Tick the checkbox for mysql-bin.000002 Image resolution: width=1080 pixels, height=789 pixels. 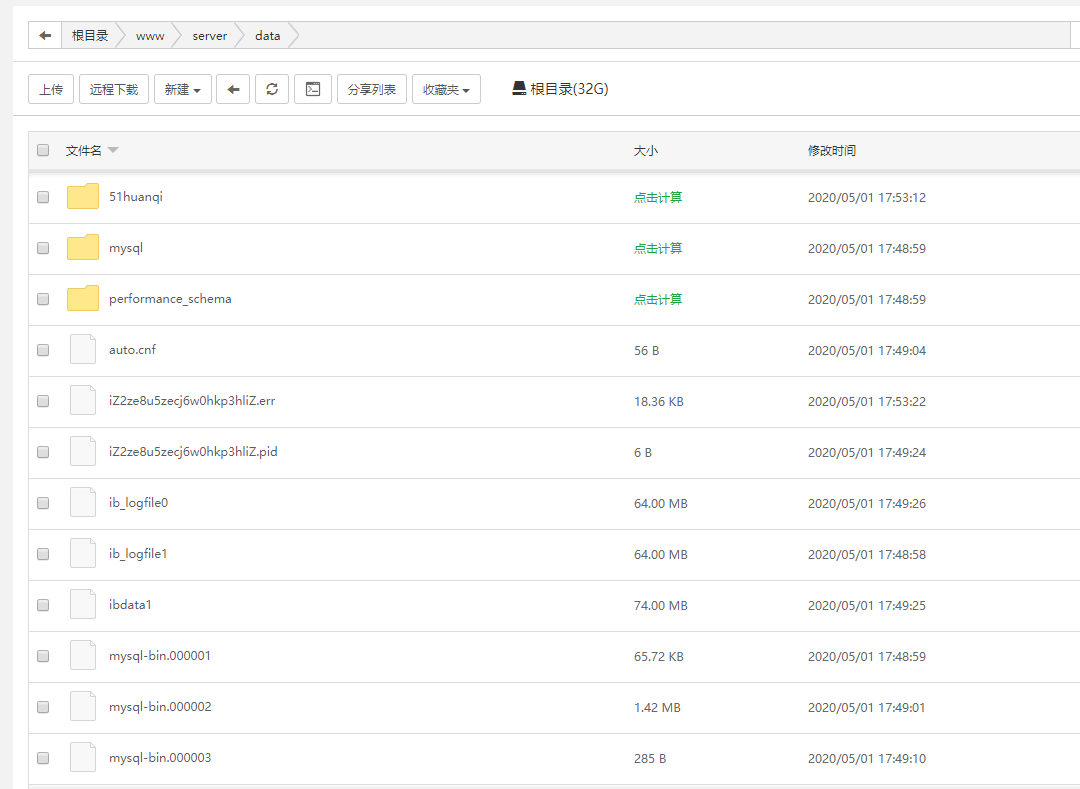tap(43, 707)
